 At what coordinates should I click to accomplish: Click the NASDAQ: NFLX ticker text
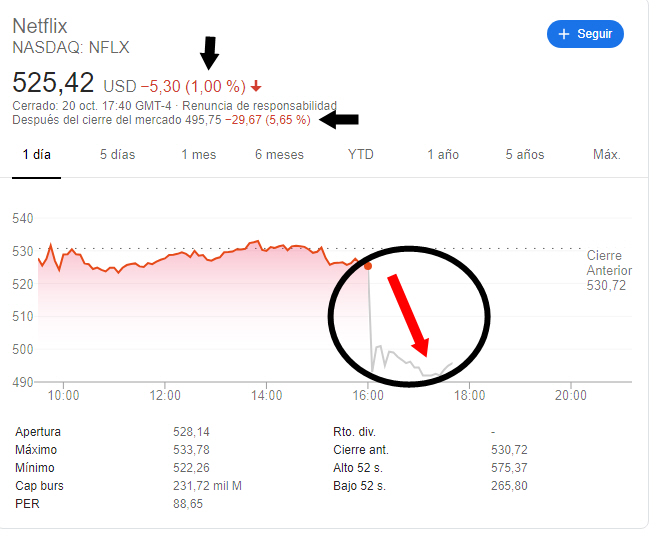tap(71, 47)
